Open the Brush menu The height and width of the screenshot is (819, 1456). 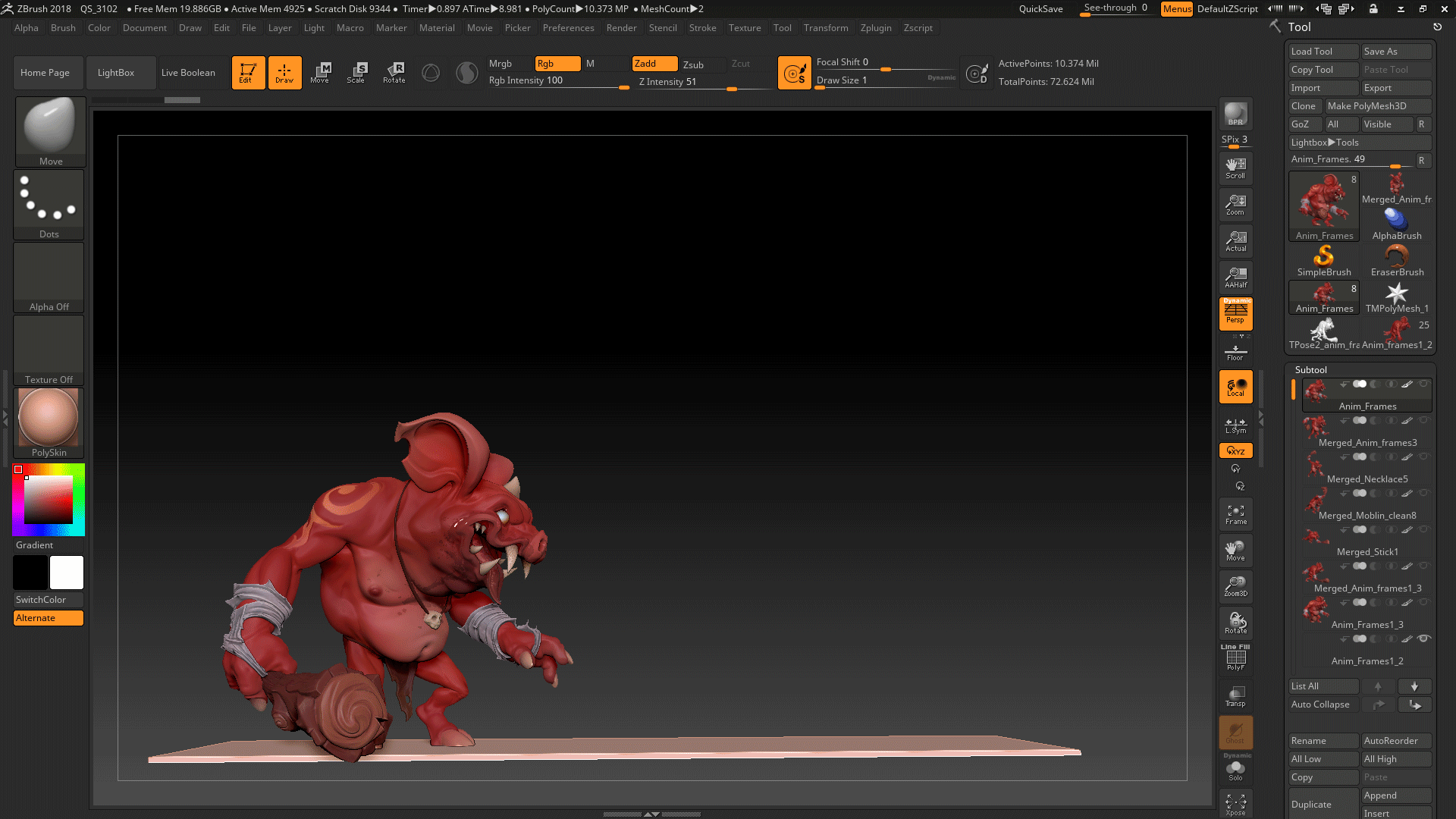pos(63,28)
